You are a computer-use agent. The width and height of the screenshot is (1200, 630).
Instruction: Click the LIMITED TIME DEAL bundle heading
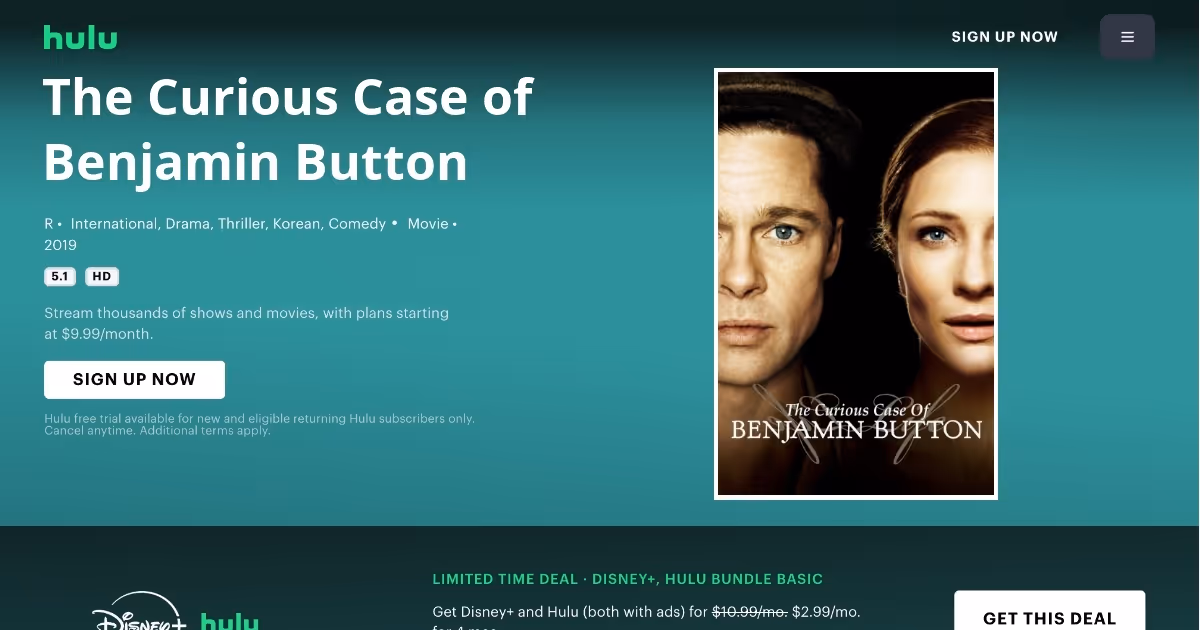tap(628, 579)
